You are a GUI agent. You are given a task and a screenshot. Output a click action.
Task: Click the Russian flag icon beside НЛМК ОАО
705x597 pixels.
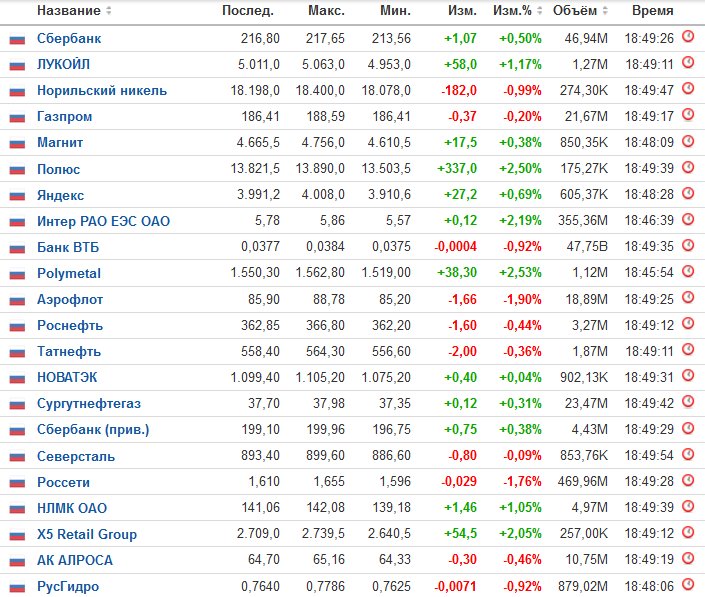[x=17, y=509]
